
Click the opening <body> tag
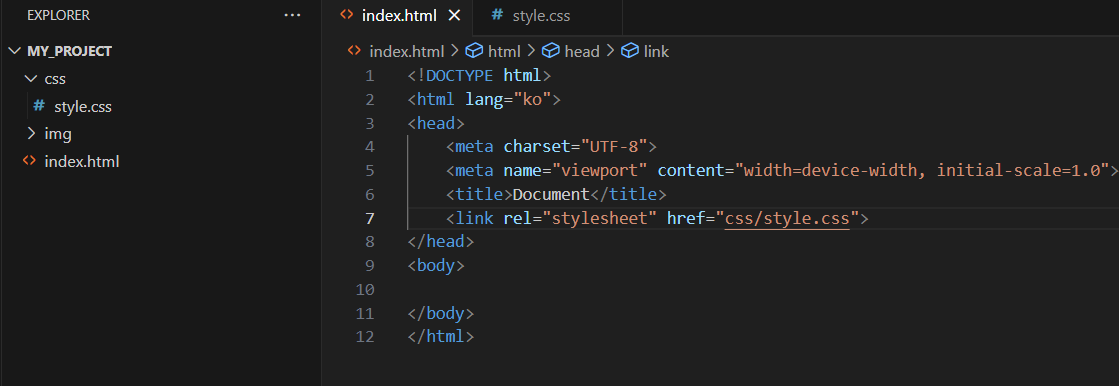pos(436,266)
